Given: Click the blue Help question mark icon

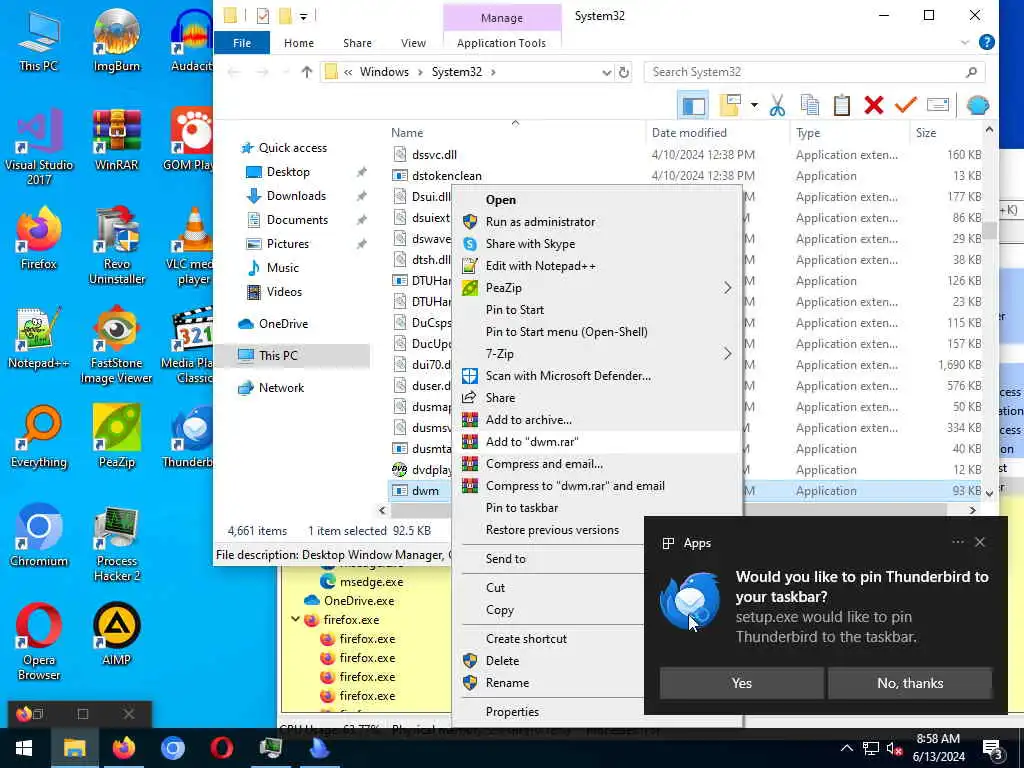Looking at the screenshot, I should click(986, 42).
